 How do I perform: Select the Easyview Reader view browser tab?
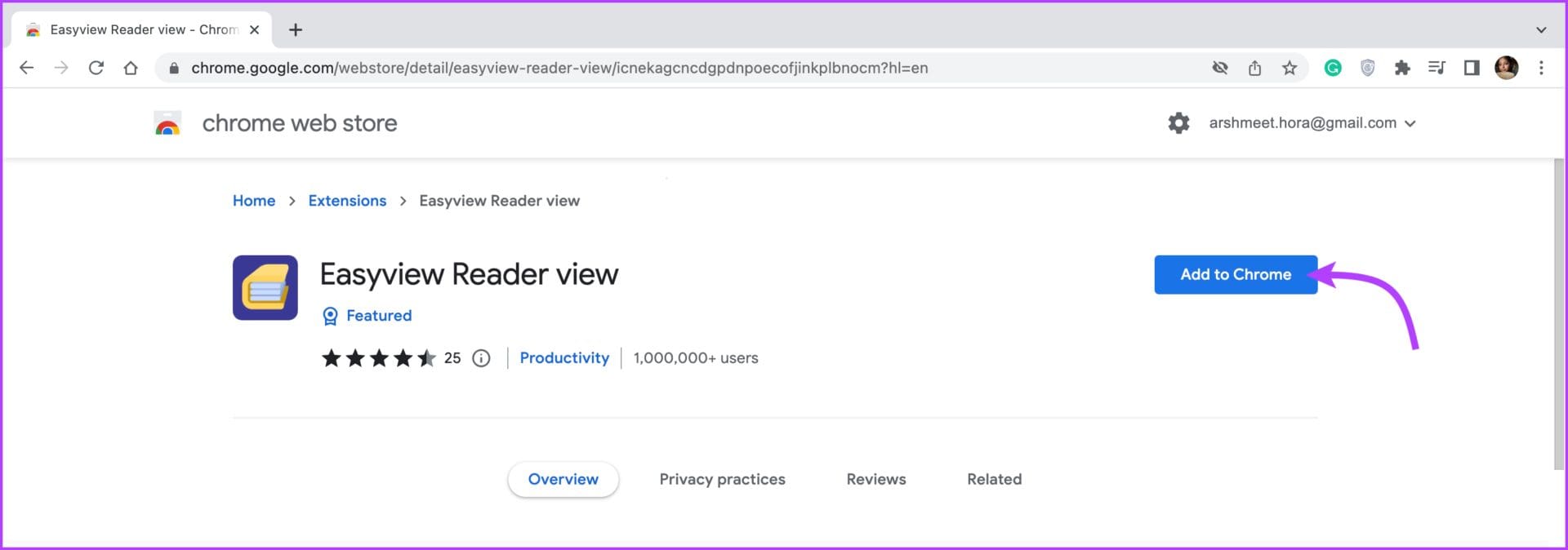click(143, 29)
